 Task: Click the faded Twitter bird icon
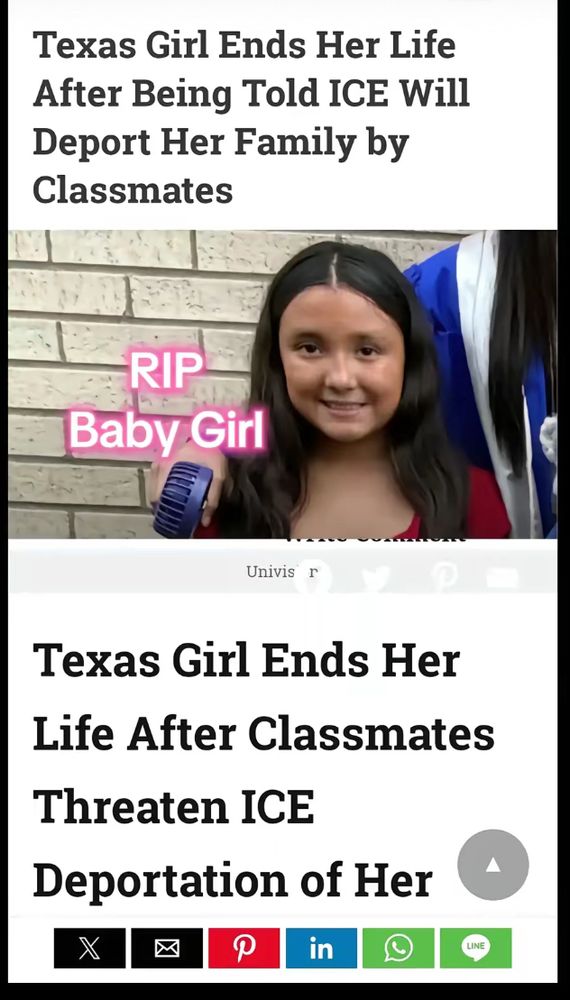tap(376, 577)
